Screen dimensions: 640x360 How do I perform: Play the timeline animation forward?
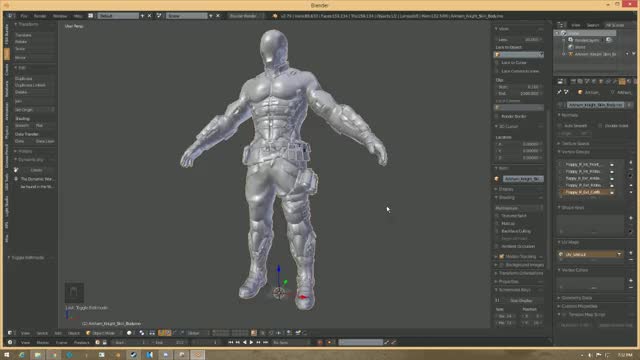coord(251,342)
